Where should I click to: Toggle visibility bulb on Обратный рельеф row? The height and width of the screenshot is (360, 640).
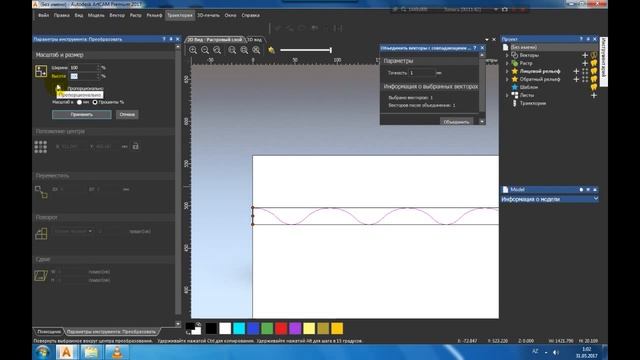(x=594, y=79)
